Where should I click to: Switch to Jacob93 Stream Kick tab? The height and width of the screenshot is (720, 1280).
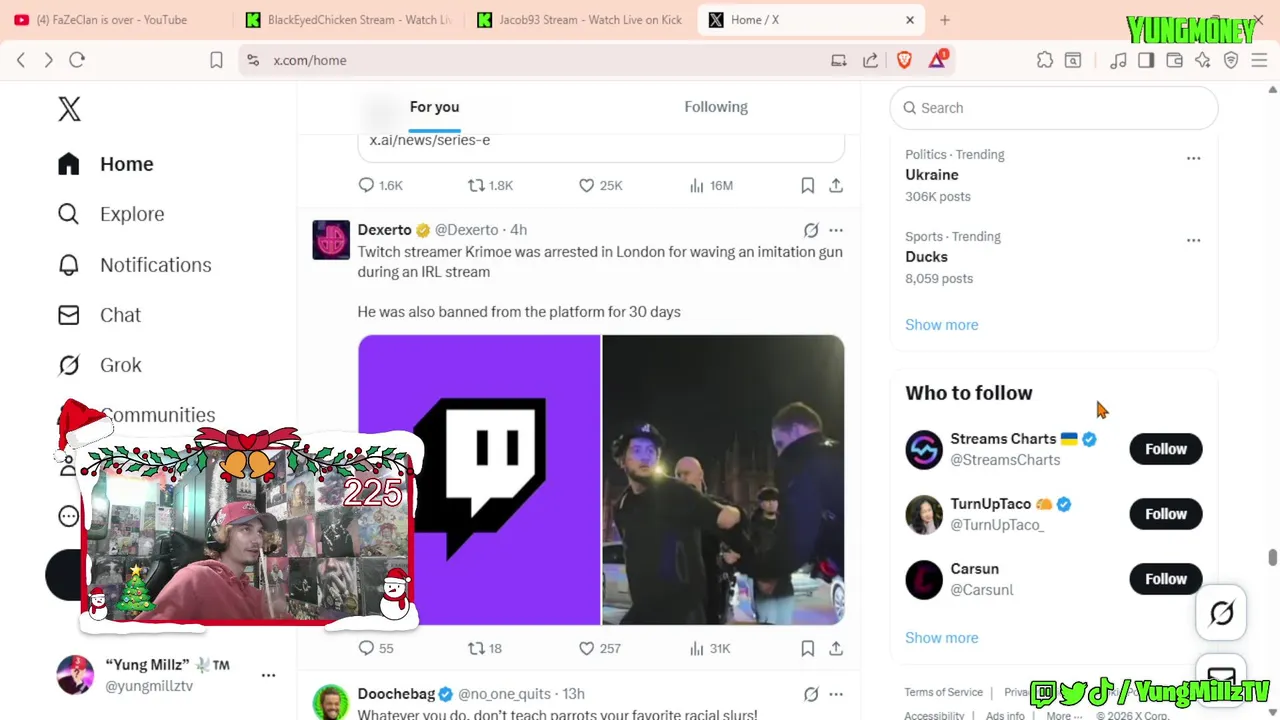click(580, 20)
